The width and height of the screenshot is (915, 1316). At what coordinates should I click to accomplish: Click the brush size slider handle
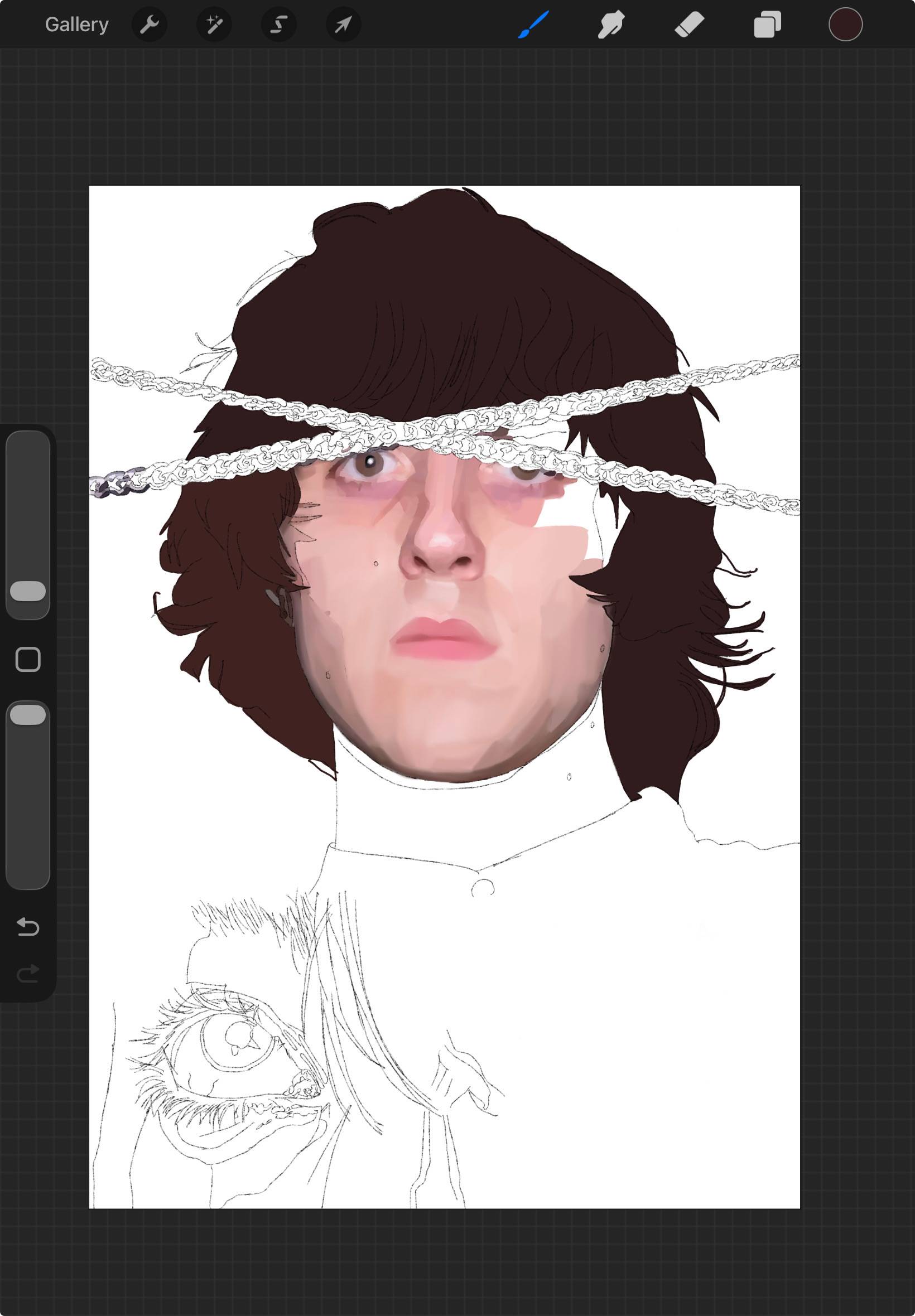pos(28,591)
